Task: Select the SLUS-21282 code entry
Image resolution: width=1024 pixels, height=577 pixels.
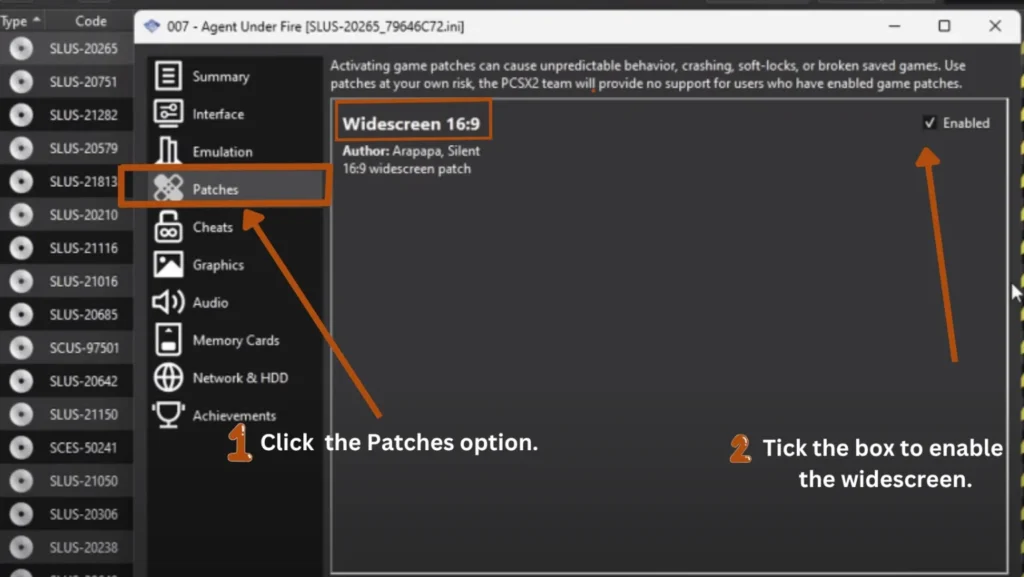Action: (84, 116)
